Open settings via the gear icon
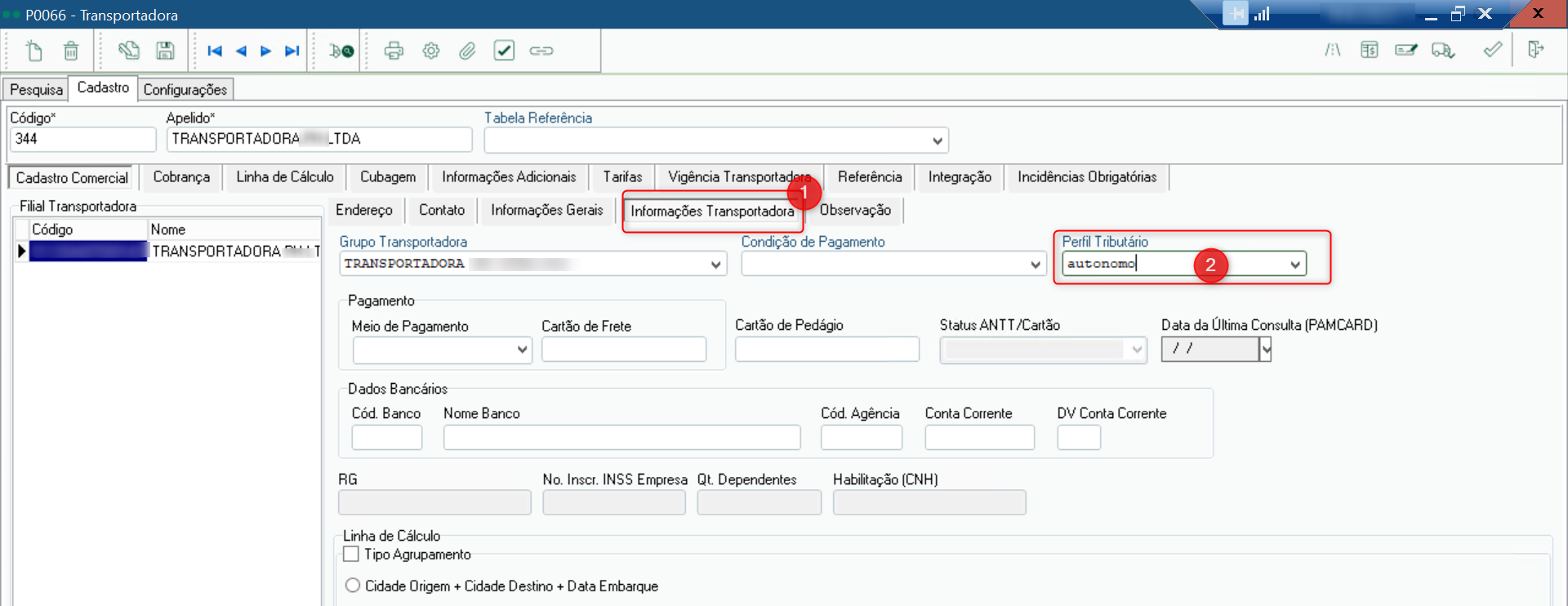This screenshot has height=606, width=1568. [431, 51]
